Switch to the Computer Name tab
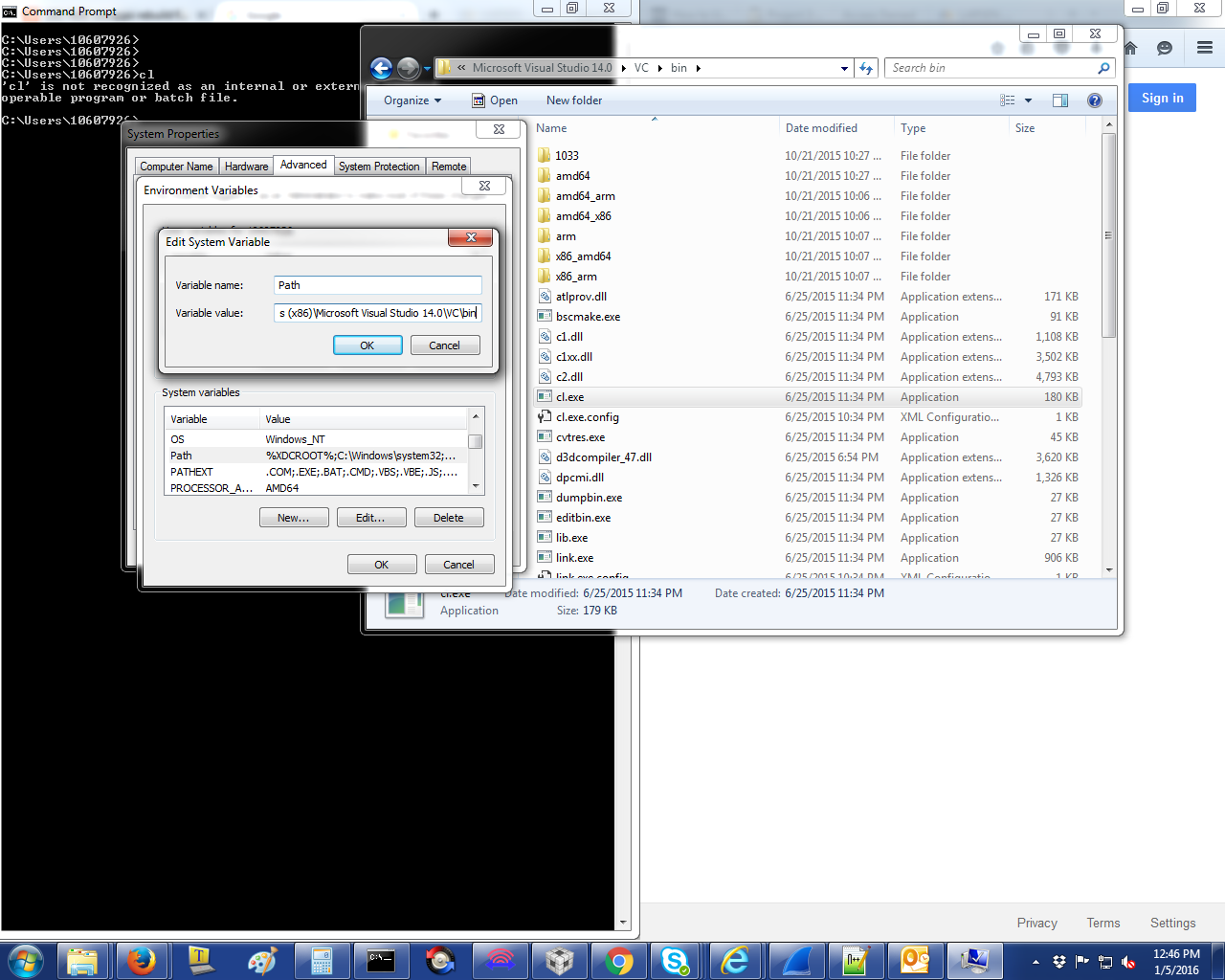Screen dimensions: 1225x980 [176, 167]
